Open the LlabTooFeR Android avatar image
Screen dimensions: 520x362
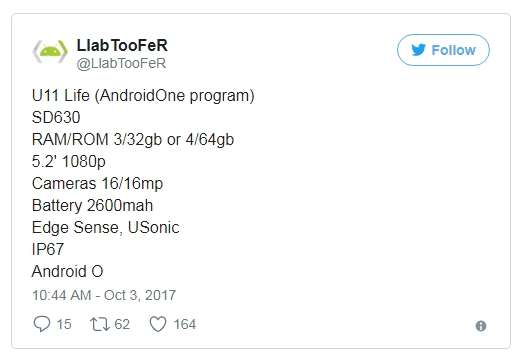50,52
